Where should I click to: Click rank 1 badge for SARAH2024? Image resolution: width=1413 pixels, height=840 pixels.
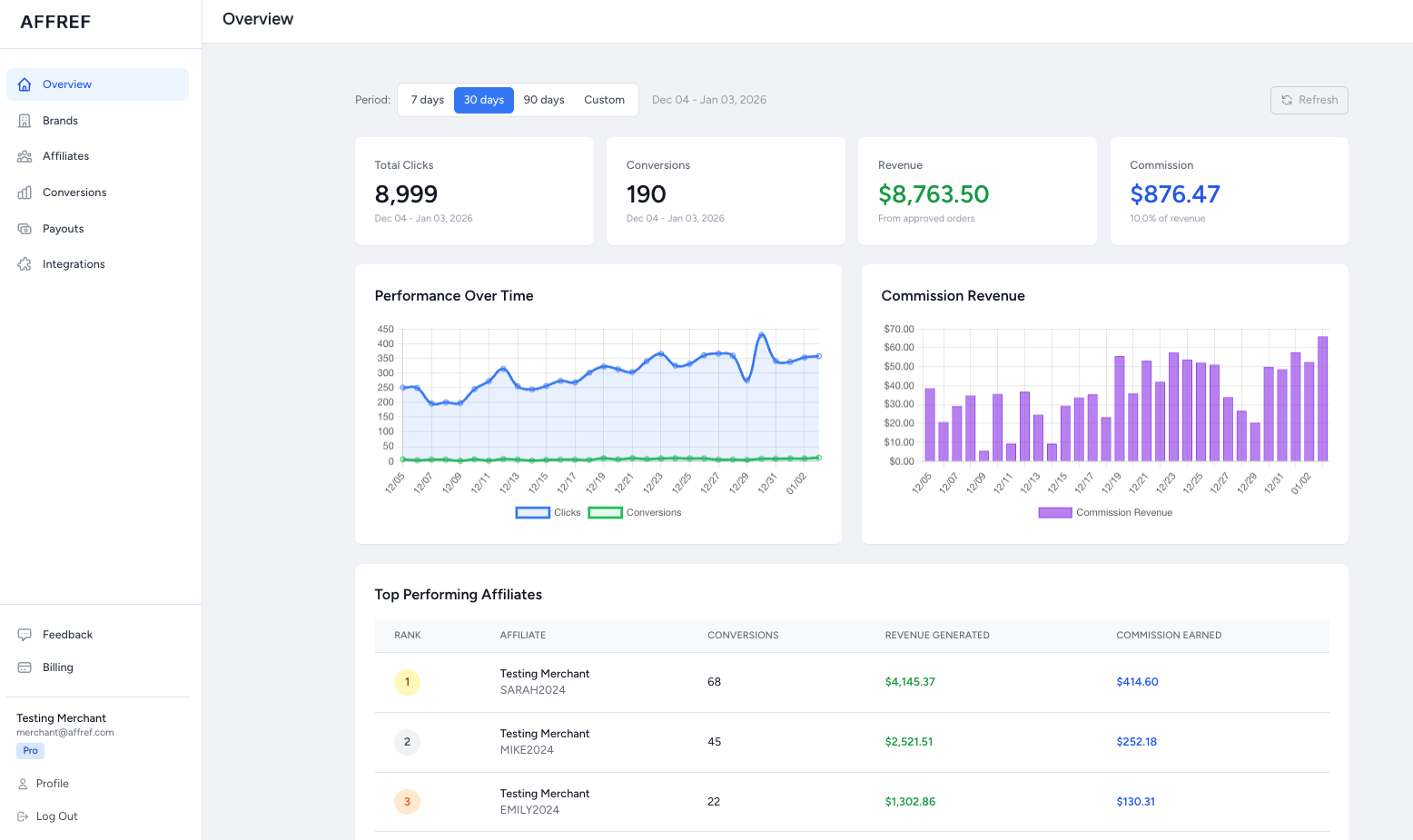coord(407,682)
